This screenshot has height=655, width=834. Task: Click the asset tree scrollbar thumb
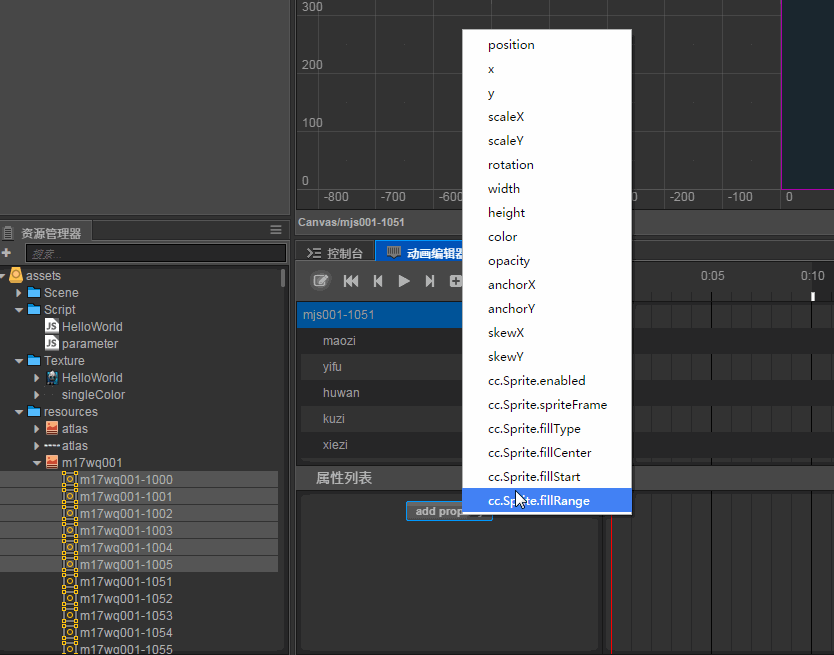click(282, 278)
